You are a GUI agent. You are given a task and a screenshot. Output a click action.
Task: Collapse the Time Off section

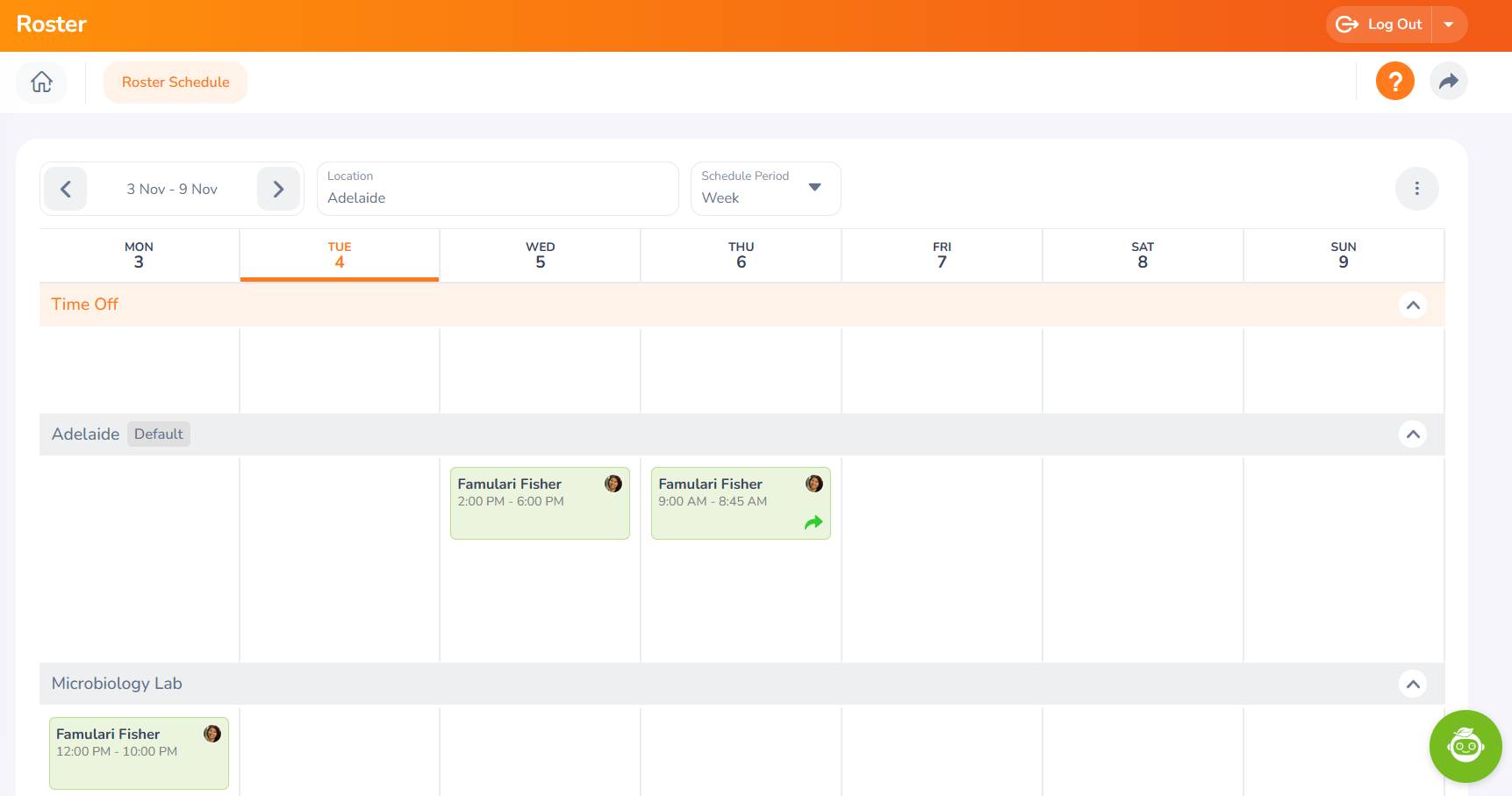[x=1412, y=305]
